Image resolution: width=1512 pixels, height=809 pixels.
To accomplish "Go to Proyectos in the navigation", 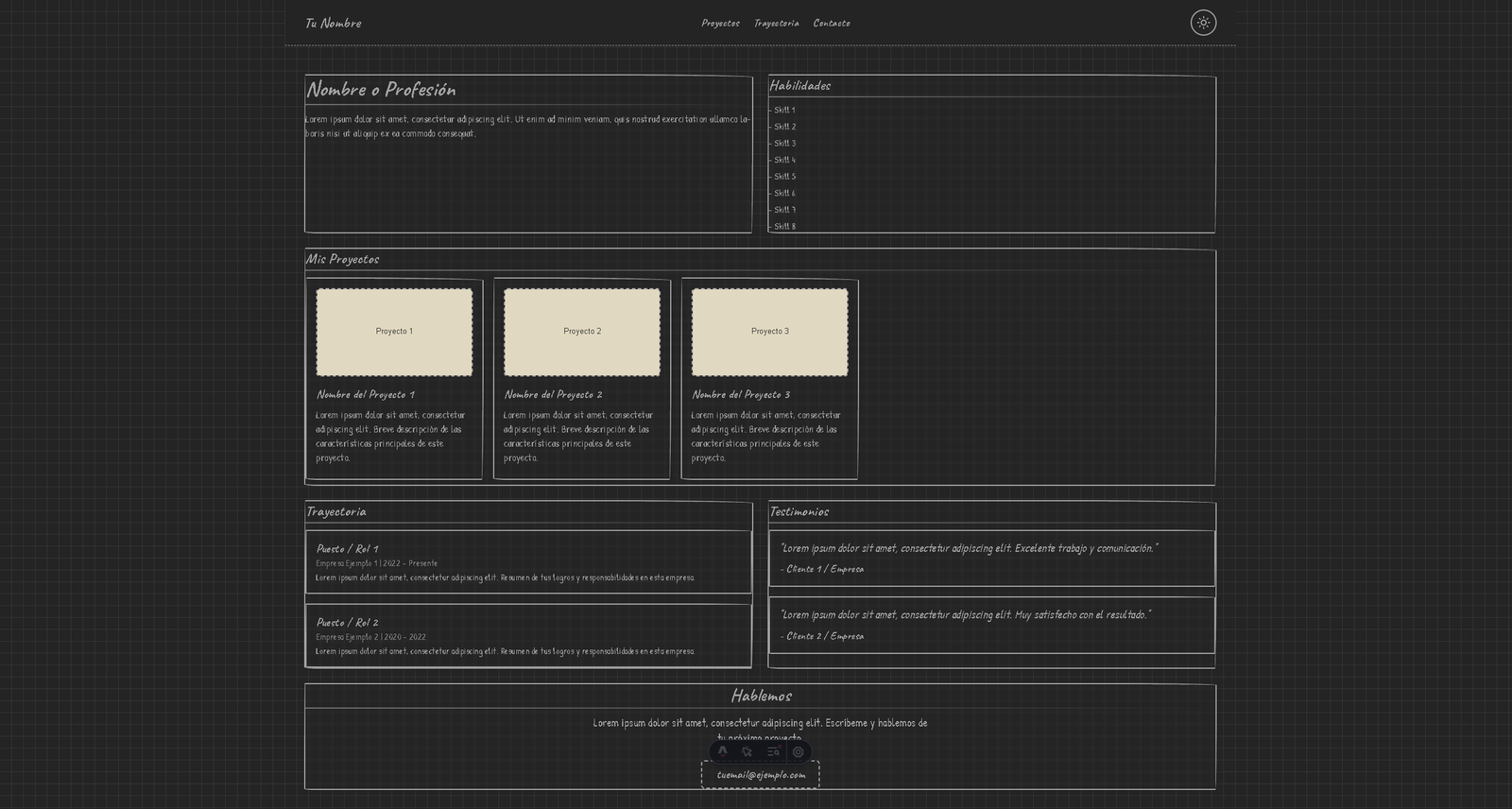I will pyautogui.click(x=720, y=23).
